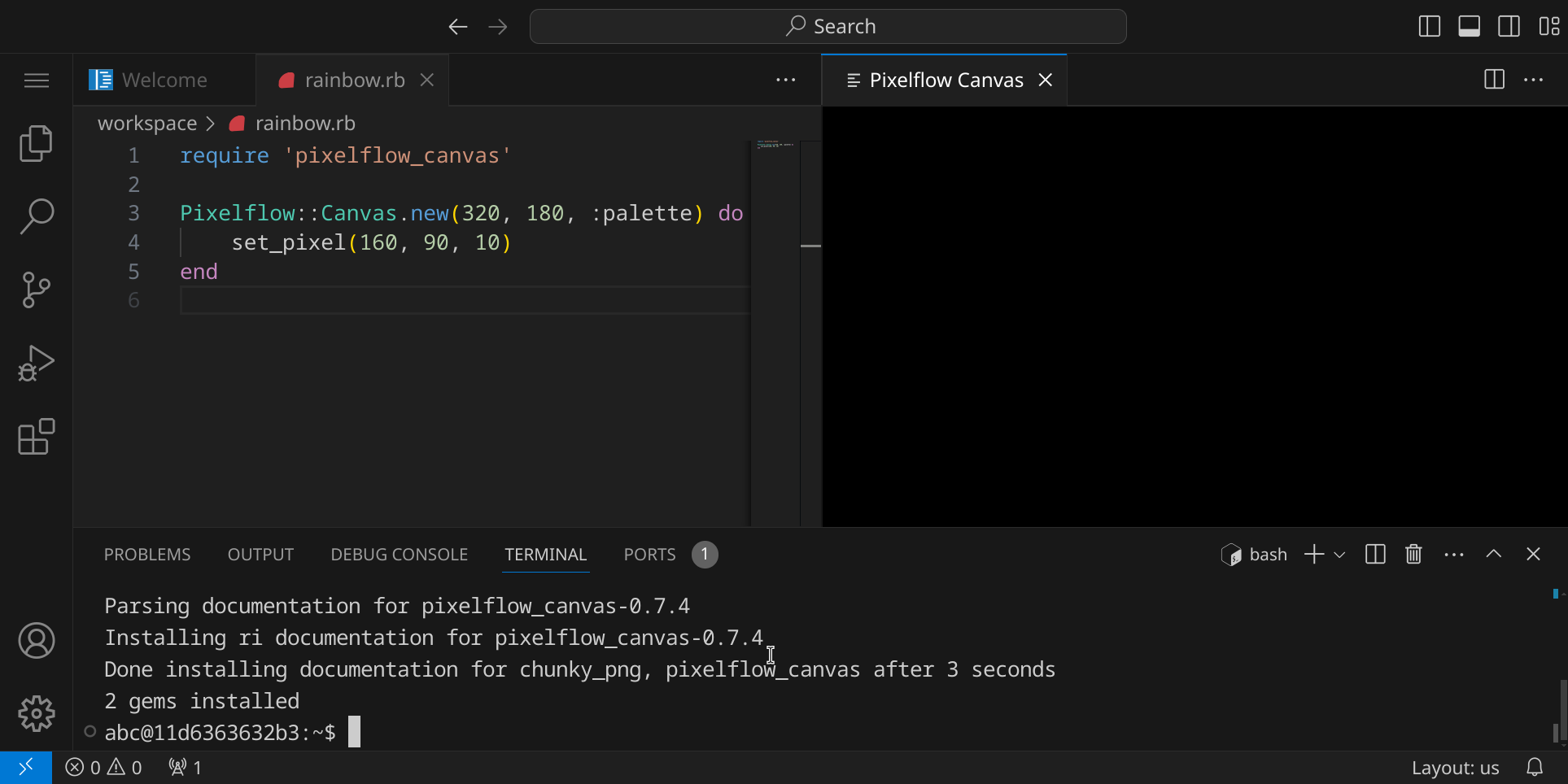Select the Welcome editor tab
This screenshot has width=1568, height=784.
(164, 80)
